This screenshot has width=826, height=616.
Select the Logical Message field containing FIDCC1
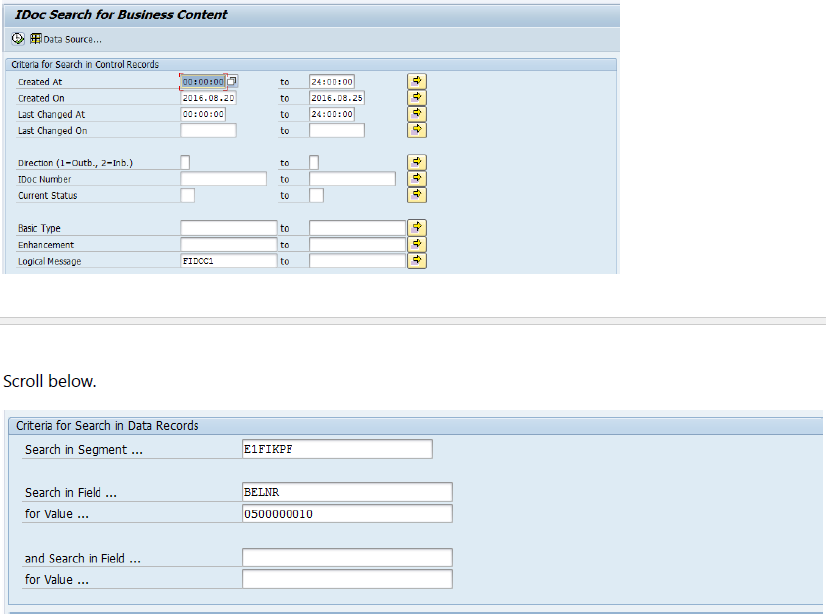tap(228, 261)
